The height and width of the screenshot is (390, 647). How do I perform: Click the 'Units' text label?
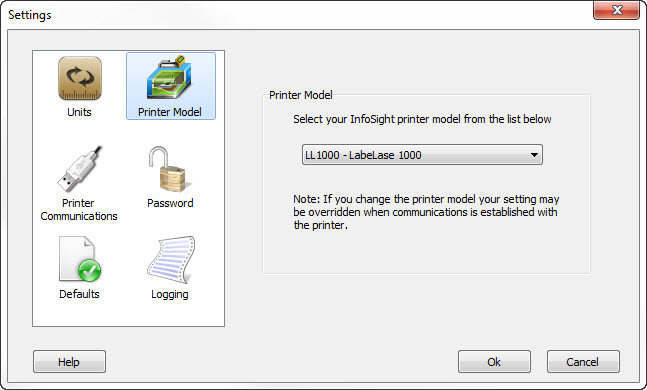pyautogui.click(x=79, y=112)
